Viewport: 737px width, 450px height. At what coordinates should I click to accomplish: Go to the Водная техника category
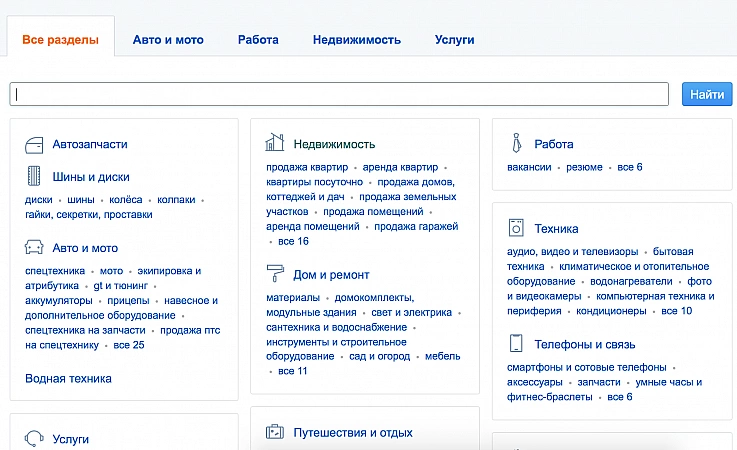(68, 378)
